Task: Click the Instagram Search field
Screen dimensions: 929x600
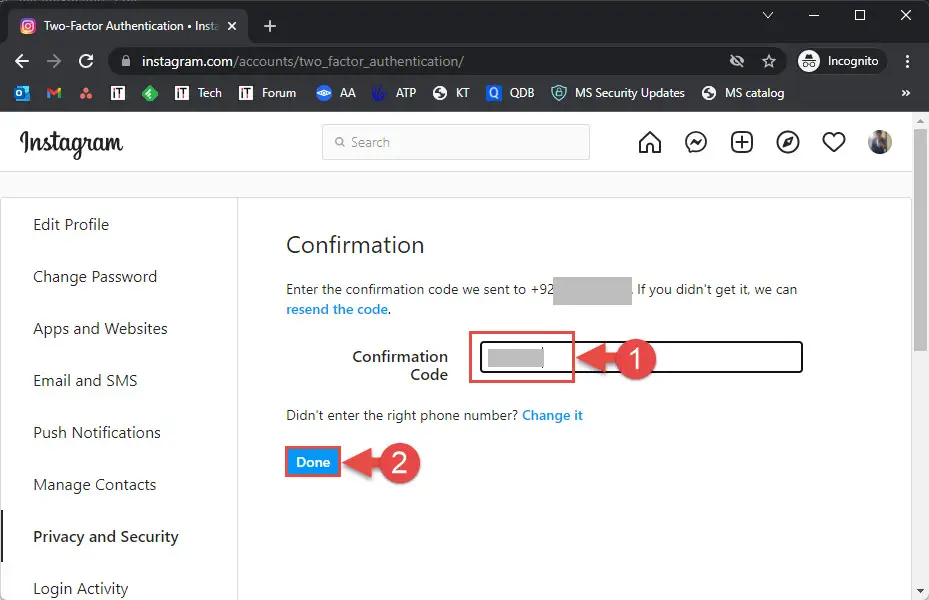Action: click(x=456, y=142)
